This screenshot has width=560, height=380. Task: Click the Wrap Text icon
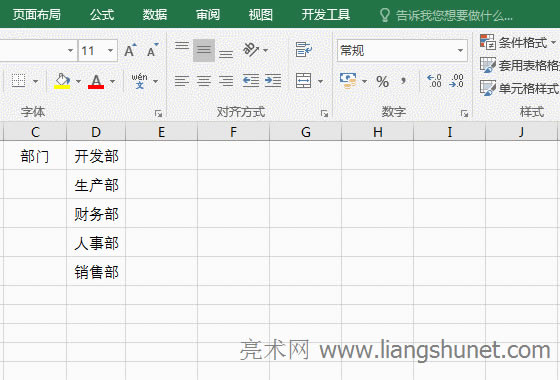pos(304,50)
